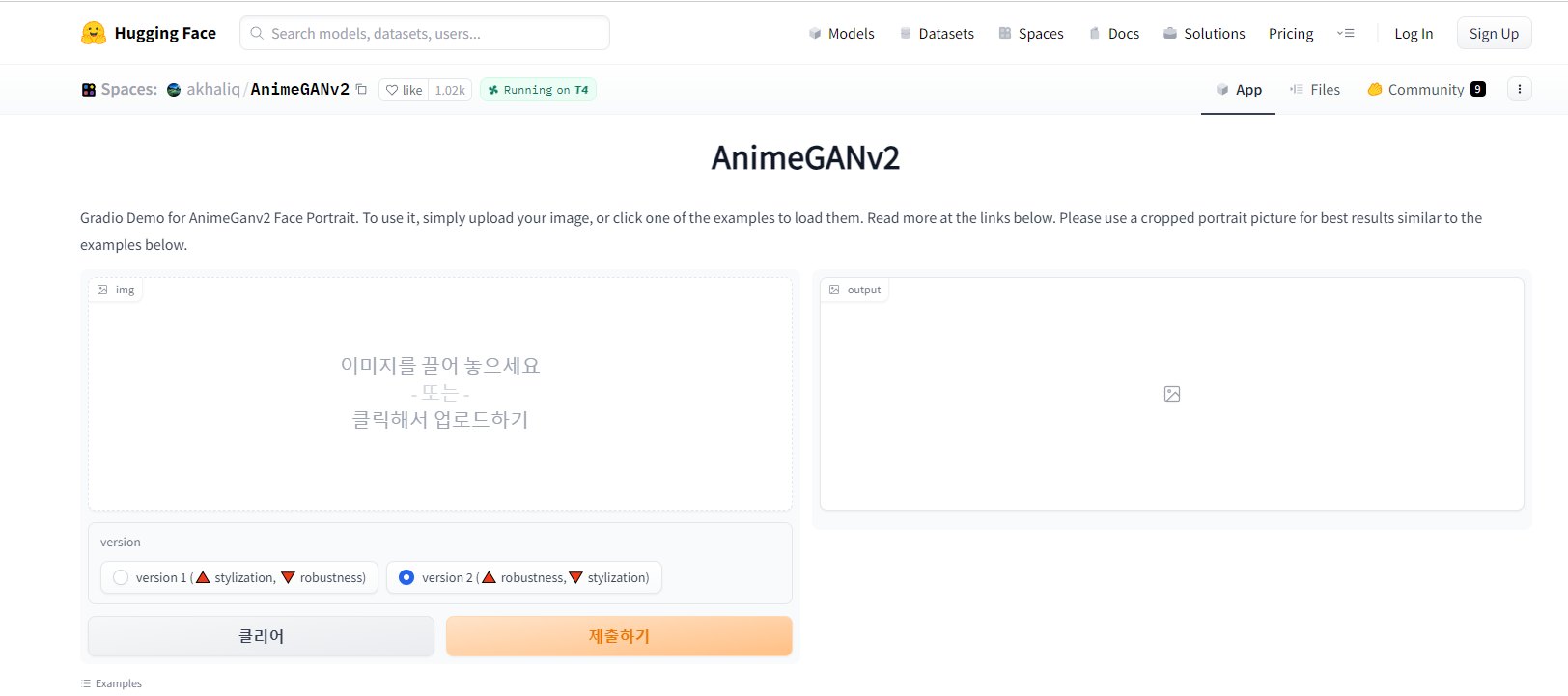Click the search magnifier icon
Screen dimensions: 1568x696
click(x=257, y=33)
